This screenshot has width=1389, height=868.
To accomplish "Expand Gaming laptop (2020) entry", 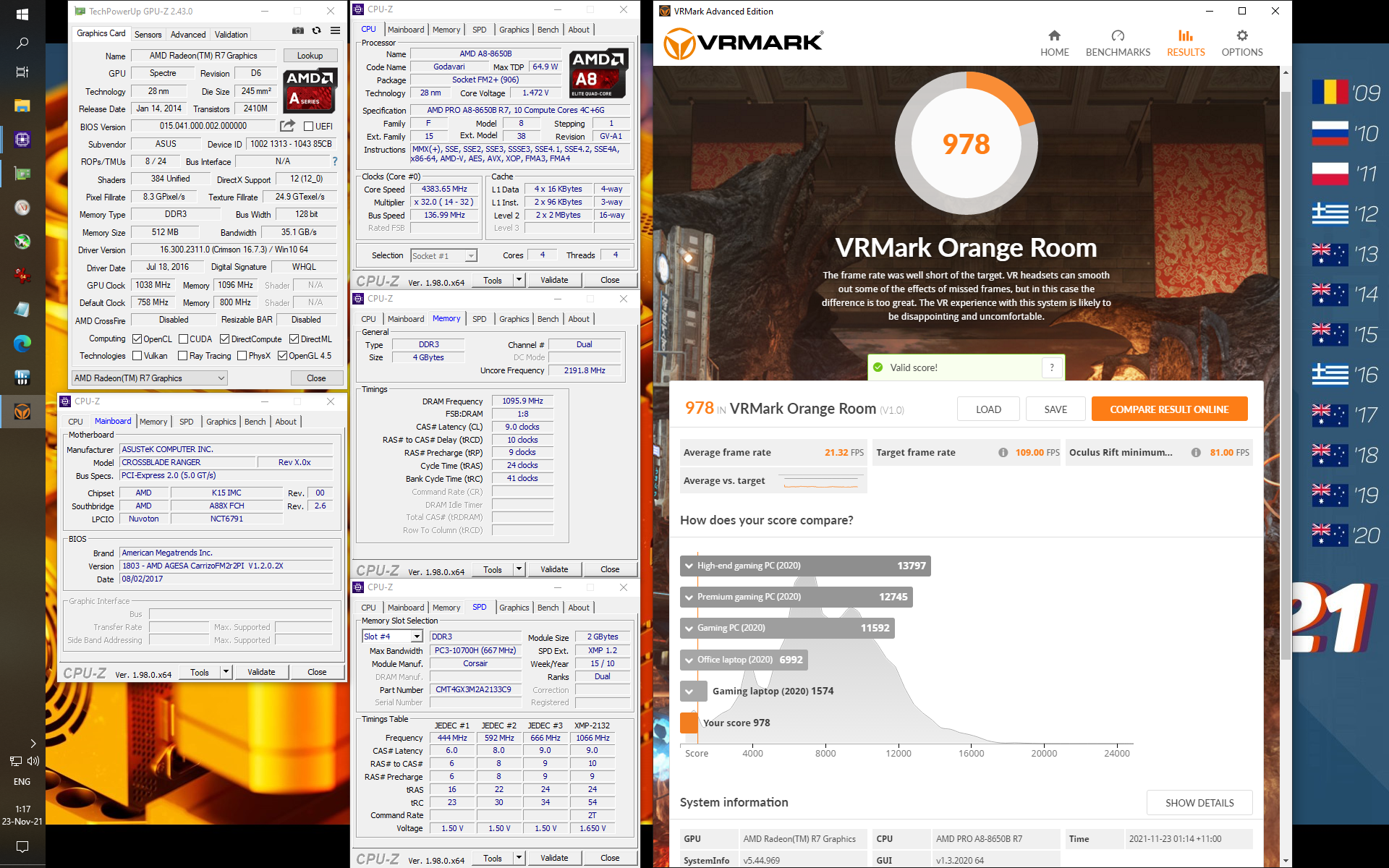I will (x=689, y=692).
